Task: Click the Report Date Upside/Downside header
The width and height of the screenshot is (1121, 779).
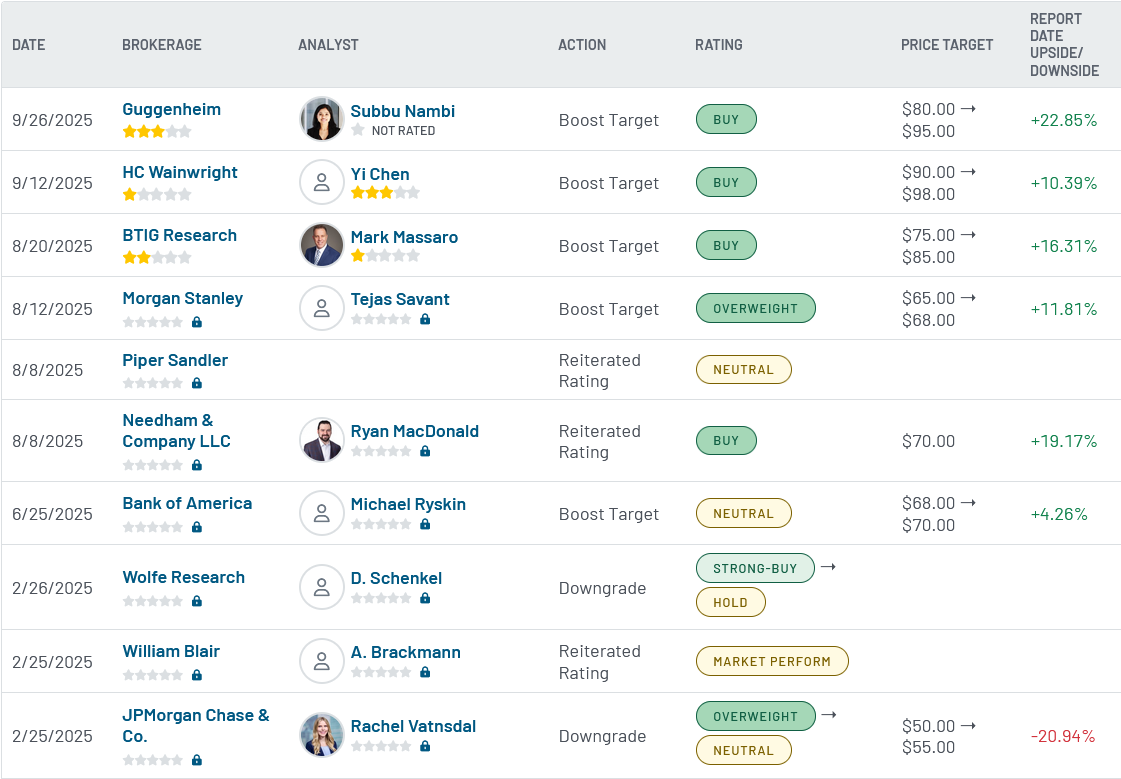Action: (x=1065, y=44)
